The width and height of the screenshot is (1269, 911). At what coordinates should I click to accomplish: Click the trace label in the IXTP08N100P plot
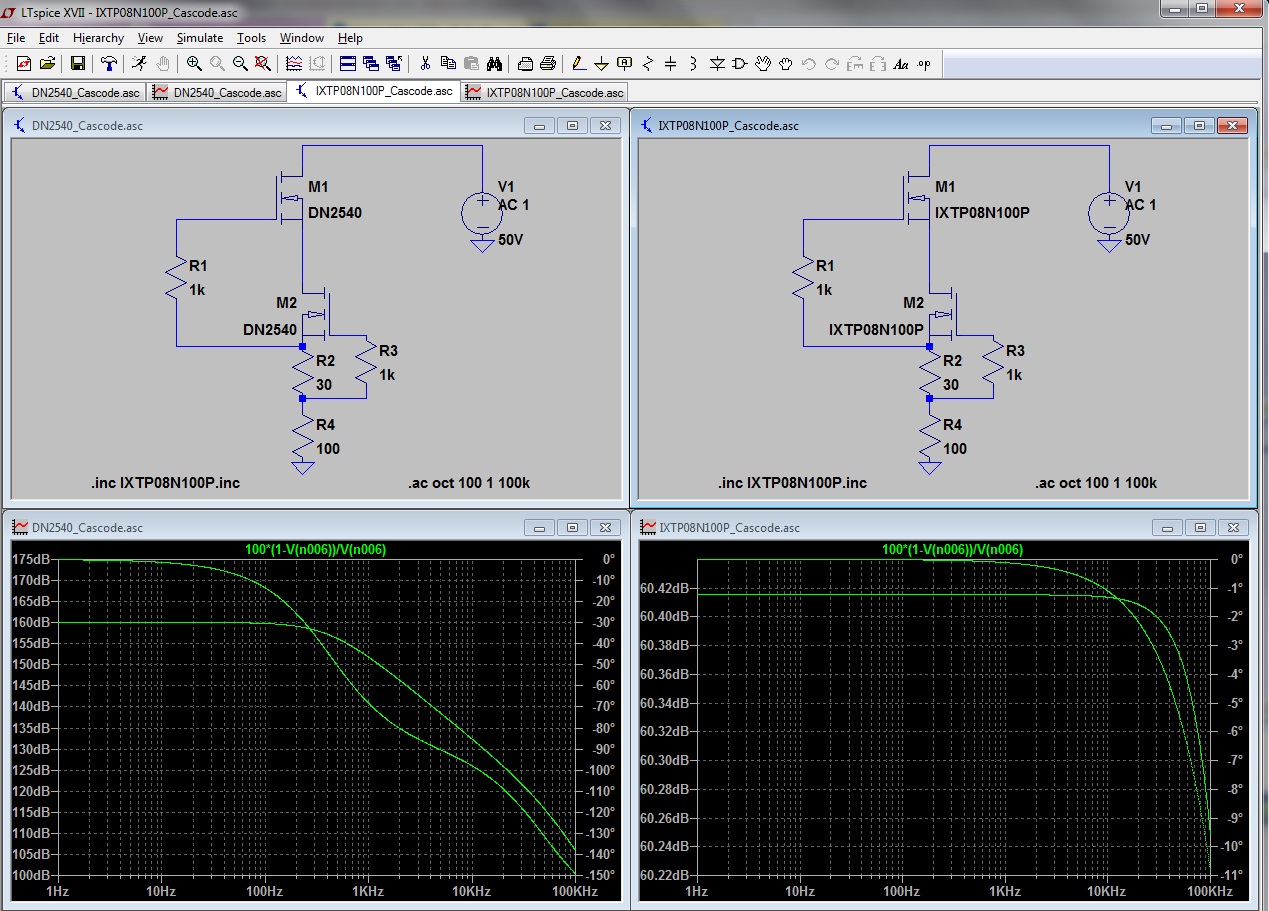(952, 549)
